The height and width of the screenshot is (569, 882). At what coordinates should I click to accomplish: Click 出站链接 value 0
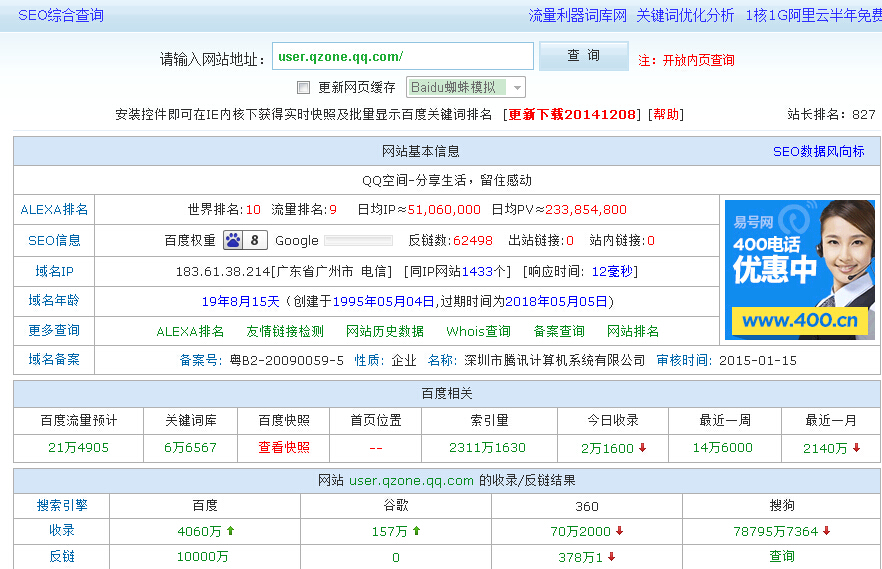(570, 241)
